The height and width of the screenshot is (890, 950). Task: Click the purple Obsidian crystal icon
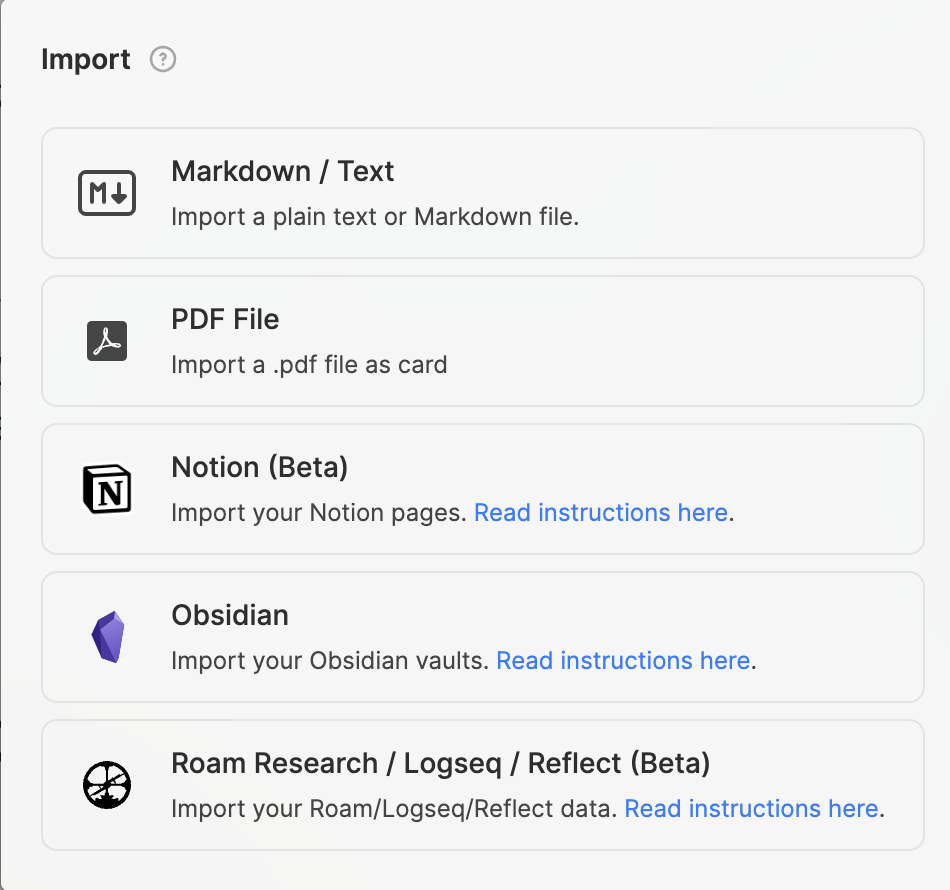(x=107, y=637)
